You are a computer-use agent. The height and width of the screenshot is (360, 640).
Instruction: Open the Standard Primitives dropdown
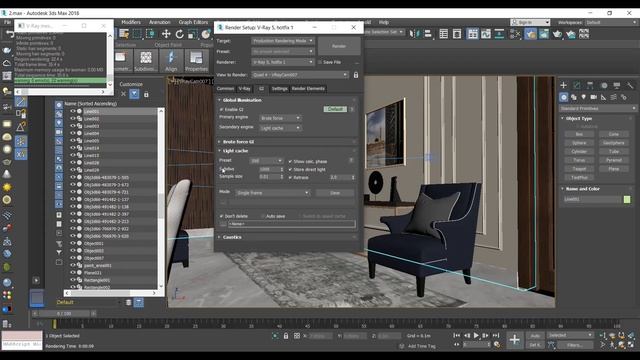pyautogui.click(x=598, y=109)
